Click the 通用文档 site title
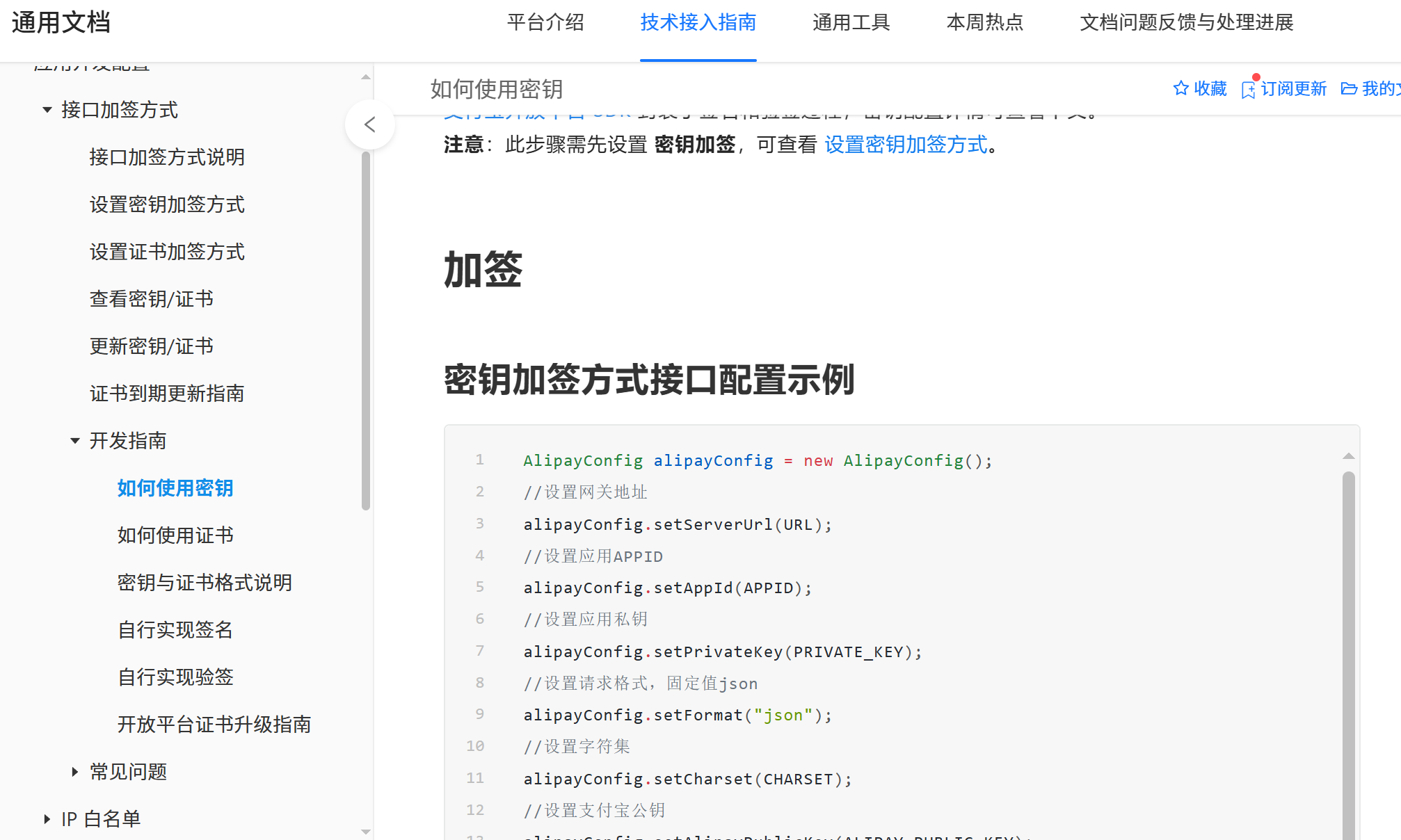The height and width of the screenshot is (840, 1401). pyautogui.click(x=61, y=22)
